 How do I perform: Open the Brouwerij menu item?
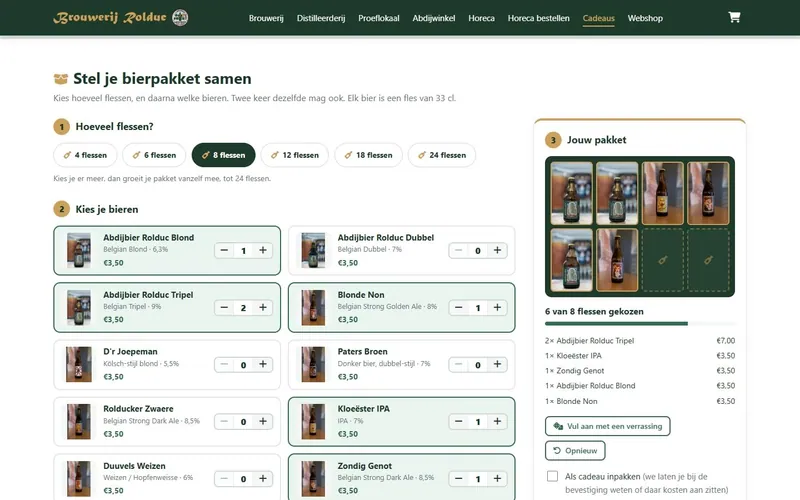[266, 18]
